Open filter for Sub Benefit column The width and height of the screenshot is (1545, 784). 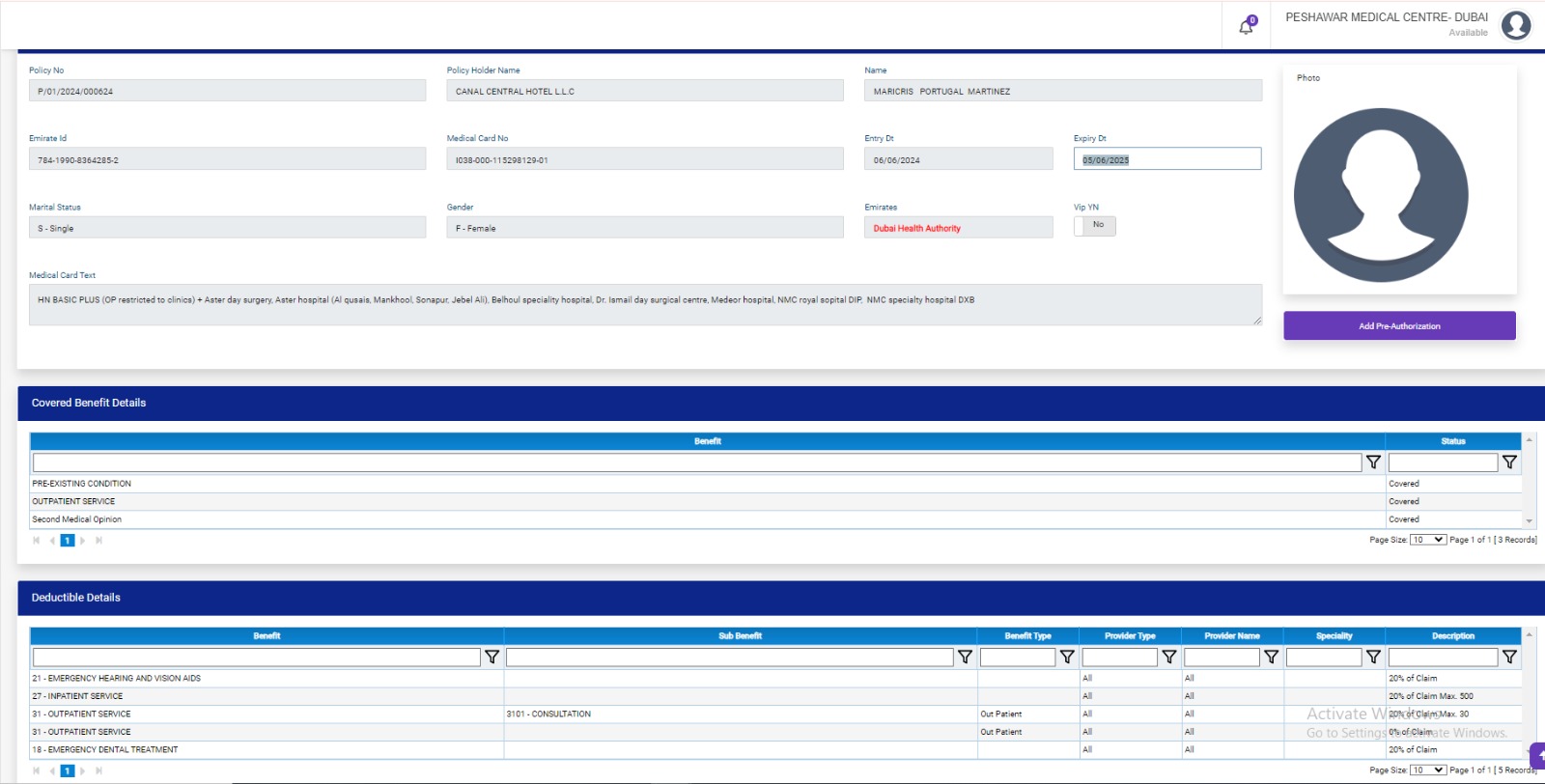click(965, 658)
